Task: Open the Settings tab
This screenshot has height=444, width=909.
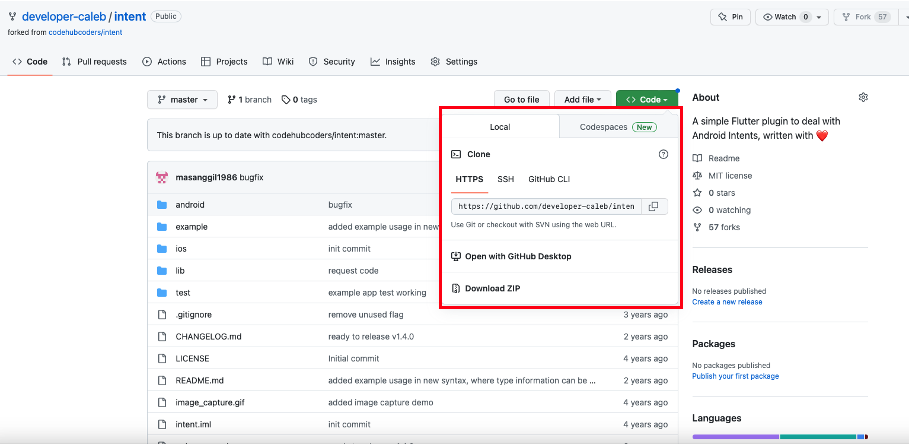Action: coord(454,61)
